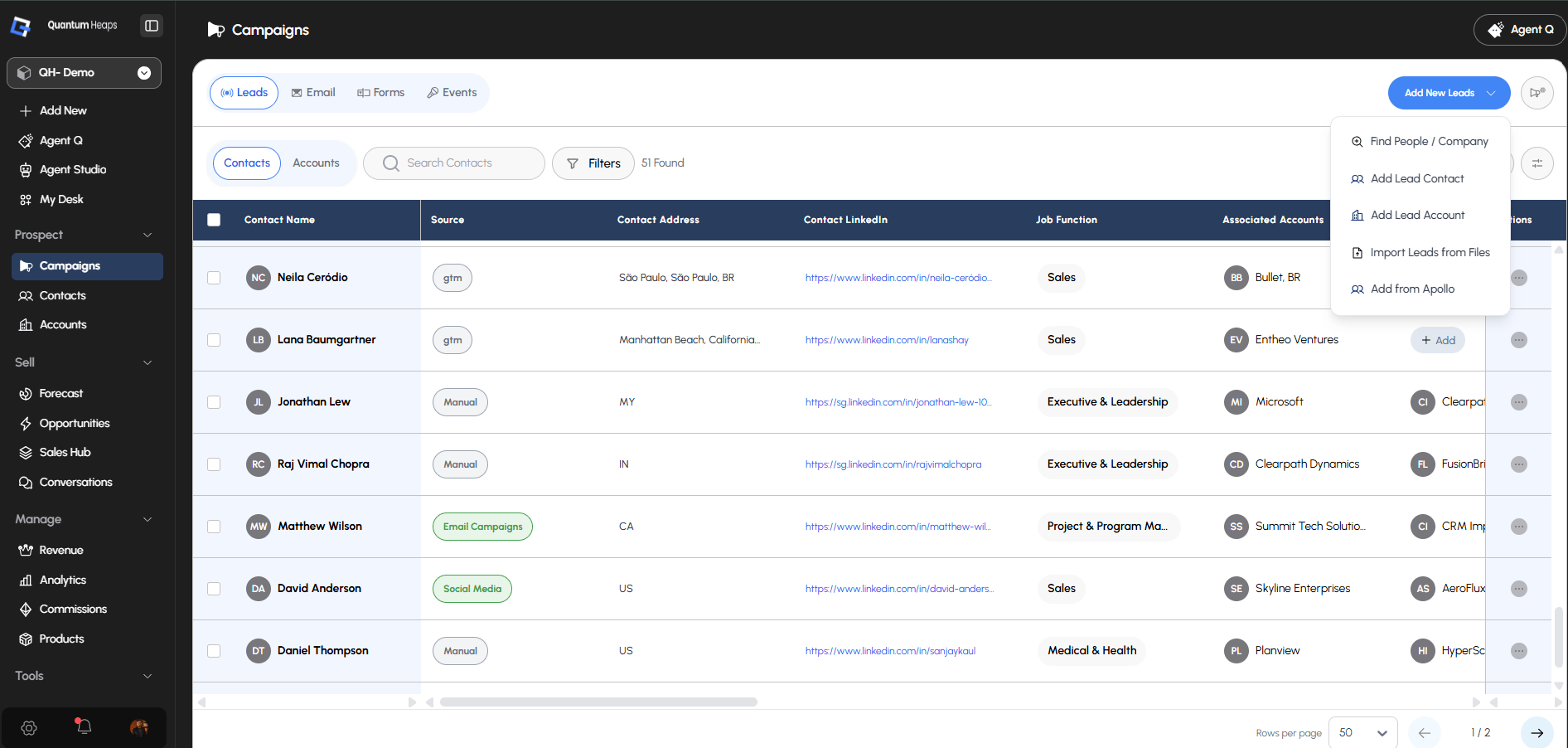Click the Filters button
The width and height of the screenshot is (1568, 748).
[593, 163]
